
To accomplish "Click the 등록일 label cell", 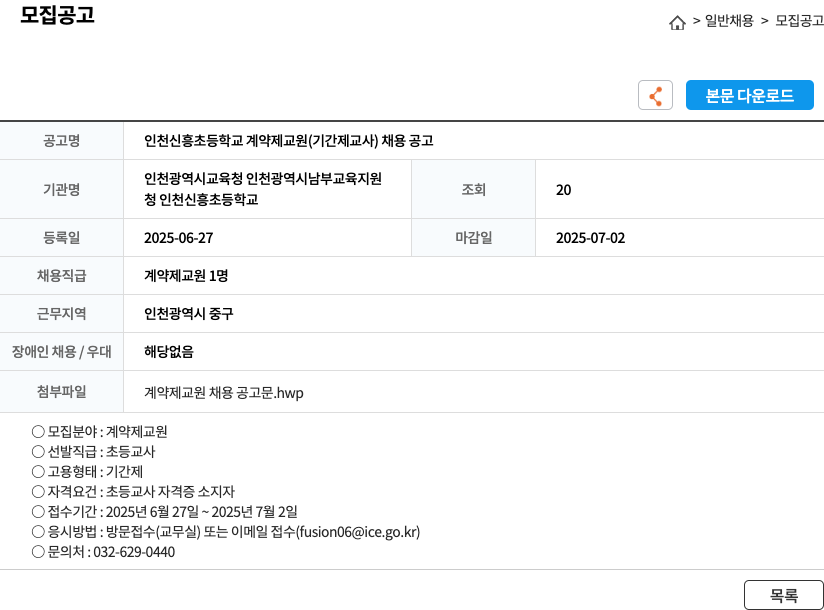I will click(61, 237).
